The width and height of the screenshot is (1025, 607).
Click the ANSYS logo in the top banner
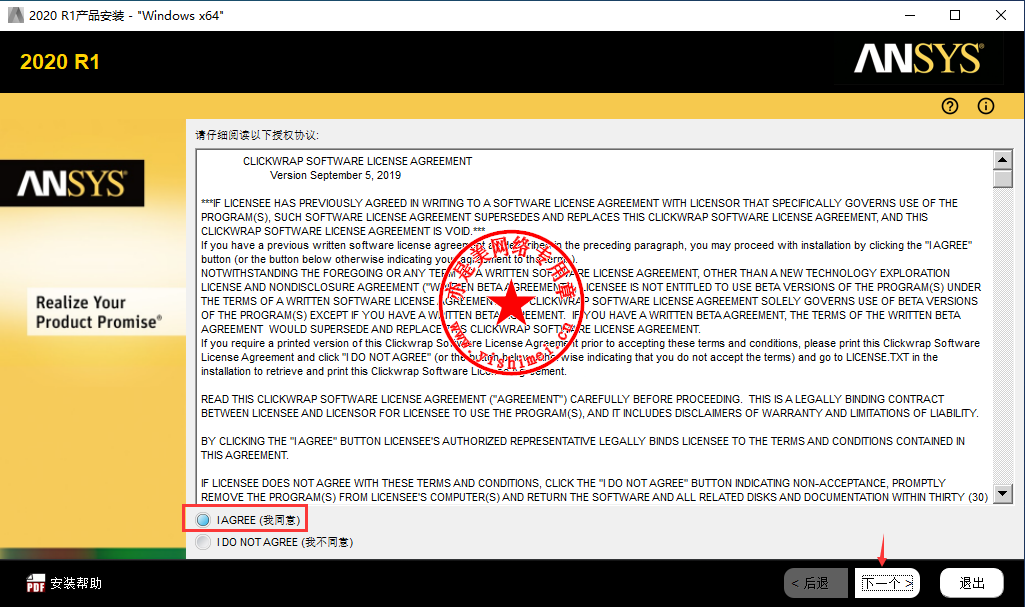(x=918, y=58)
